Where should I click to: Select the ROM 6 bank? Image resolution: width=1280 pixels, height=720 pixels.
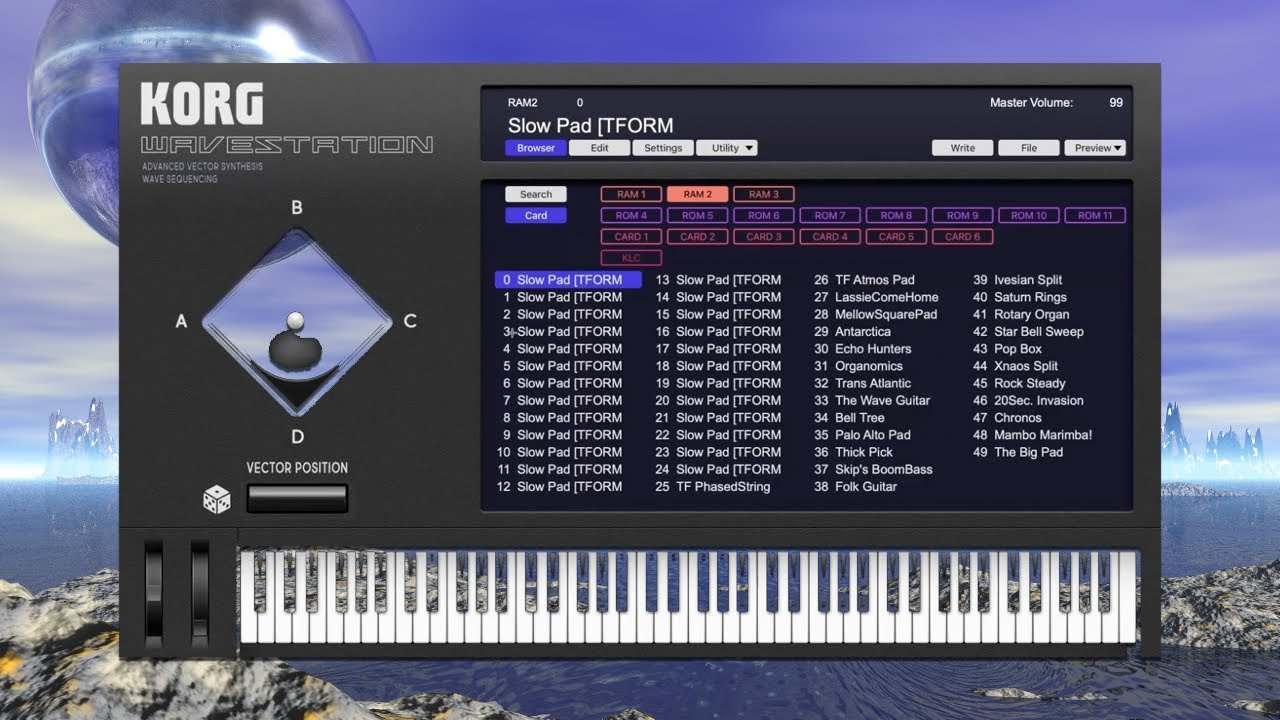pyautogui.click(x=764, y=215)
